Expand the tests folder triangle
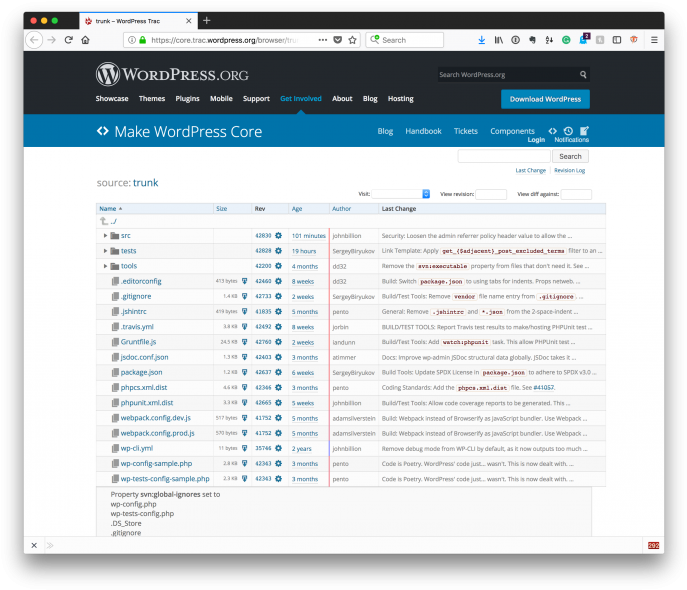The width and height of the screenshot is (687, 590). click(105, 251)
